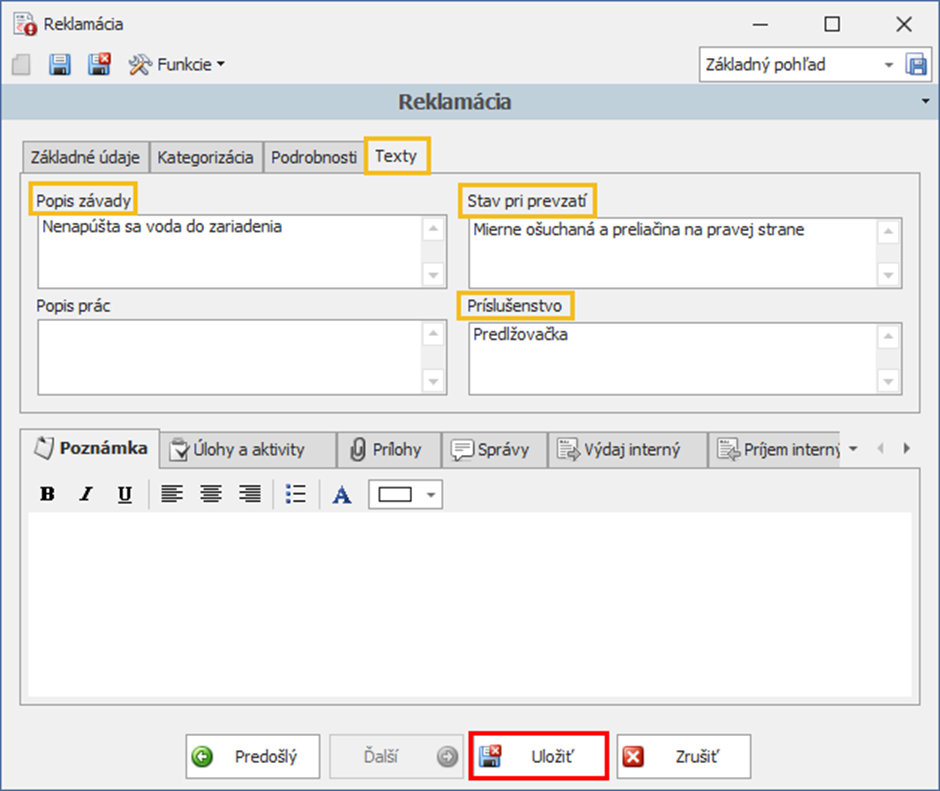Click the save-and-close icon with red X
Image resolution: width=940 pixels, height=791 pixels.
(x=100, y=65)
